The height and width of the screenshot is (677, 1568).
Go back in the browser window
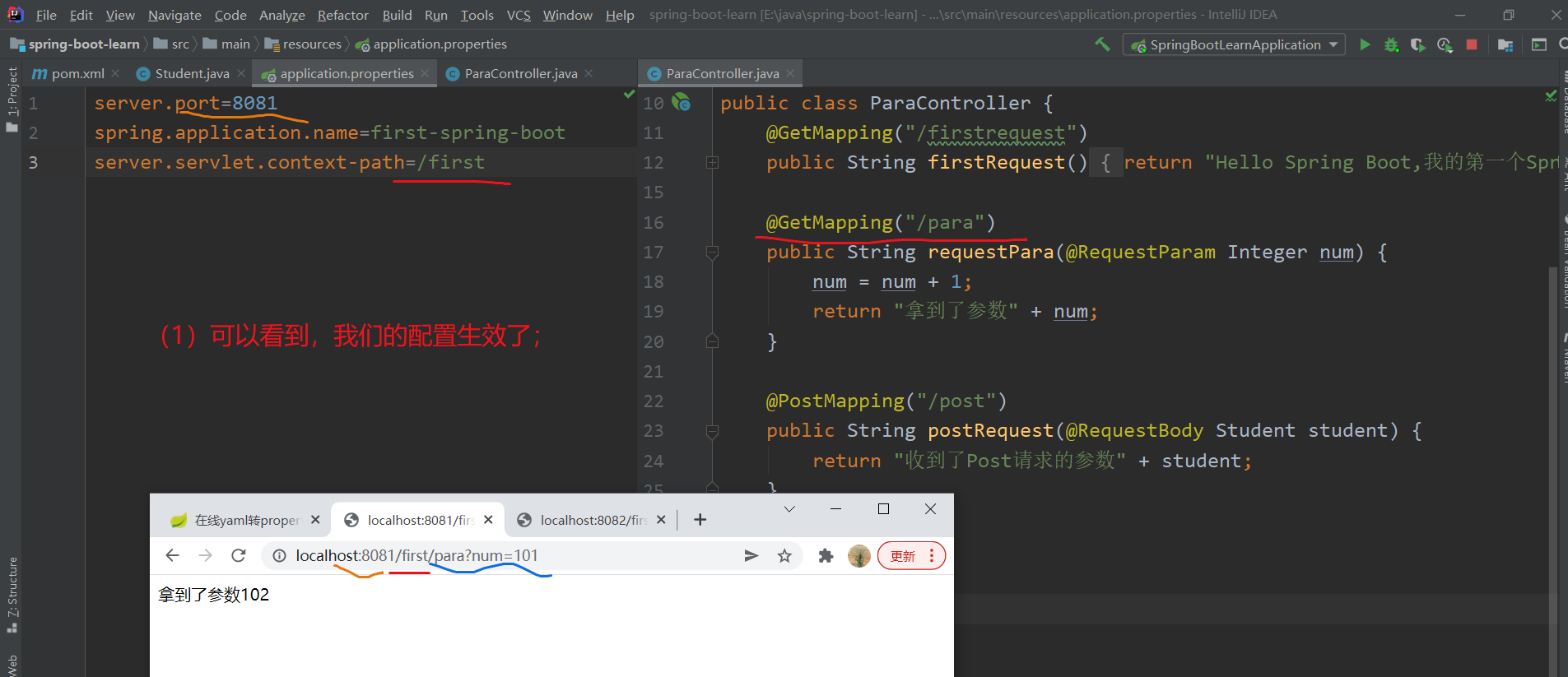(172, 556)
